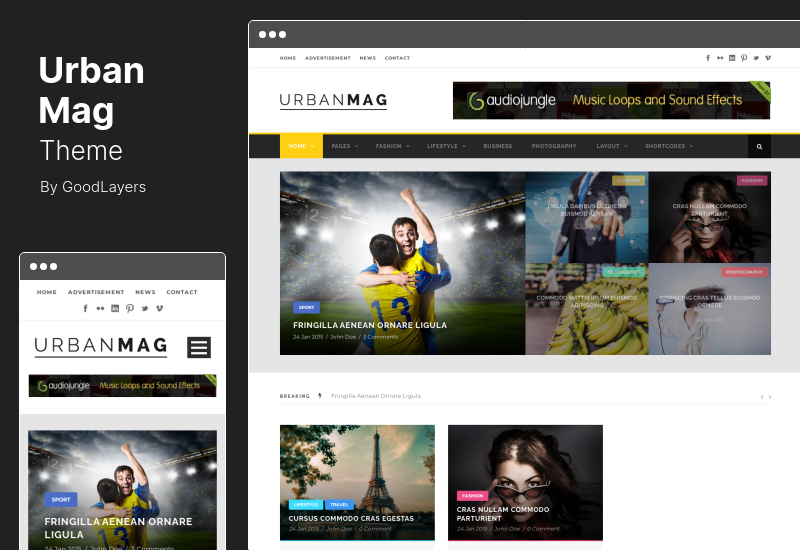
Task: Click the URBANMAG logo in mobile preview
Action: 101,346
